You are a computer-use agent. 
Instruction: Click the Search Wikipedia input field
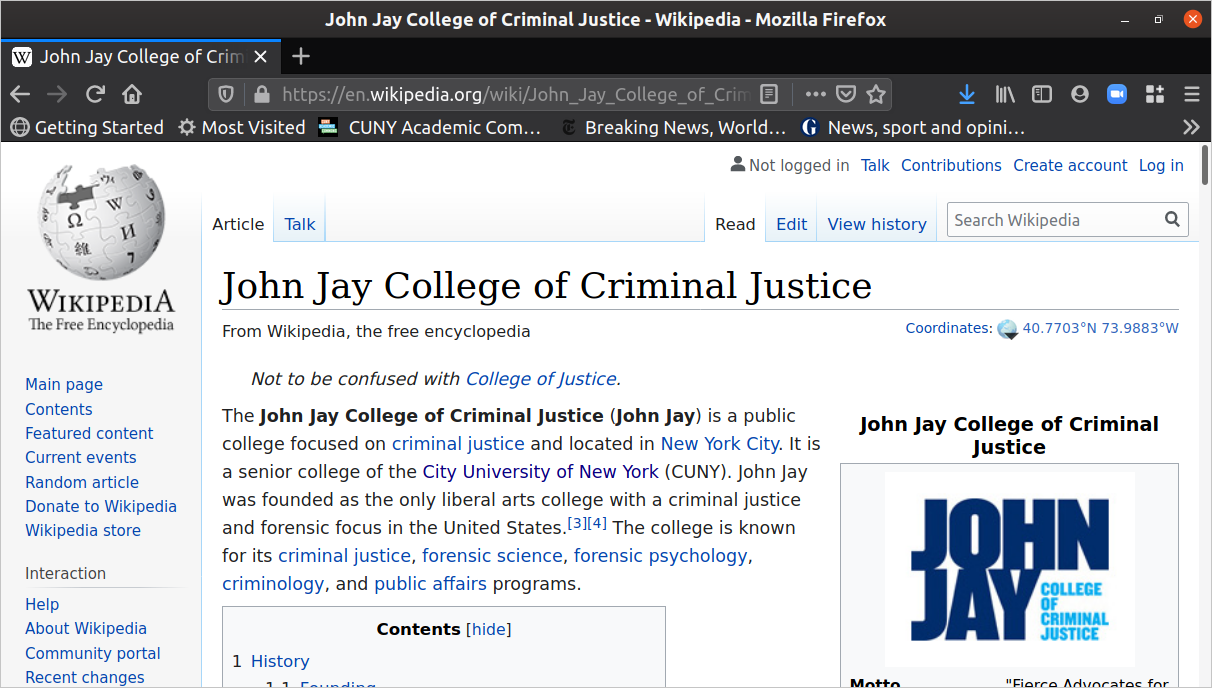click(1055, 220)
